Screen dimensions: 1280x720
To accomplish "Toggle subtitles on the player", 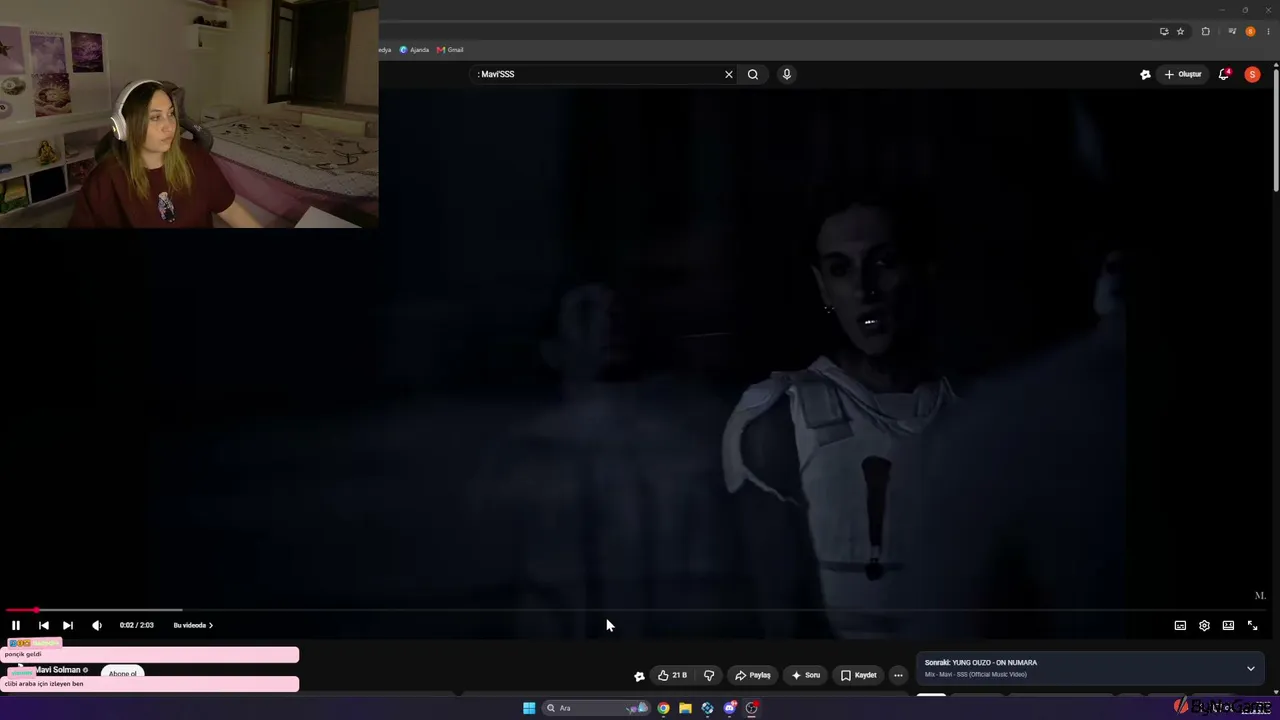I will (x=1180, y=625).
